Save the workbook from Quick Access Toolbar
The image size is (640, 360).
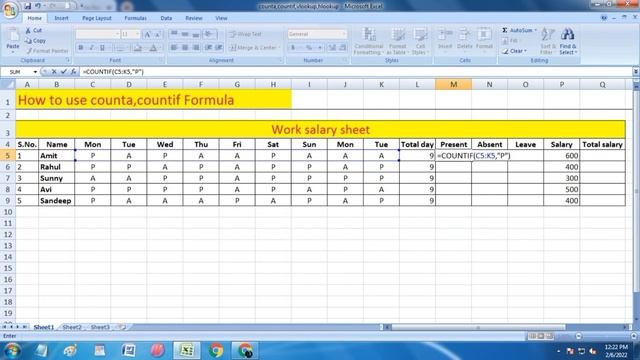(x=28, y=6)
